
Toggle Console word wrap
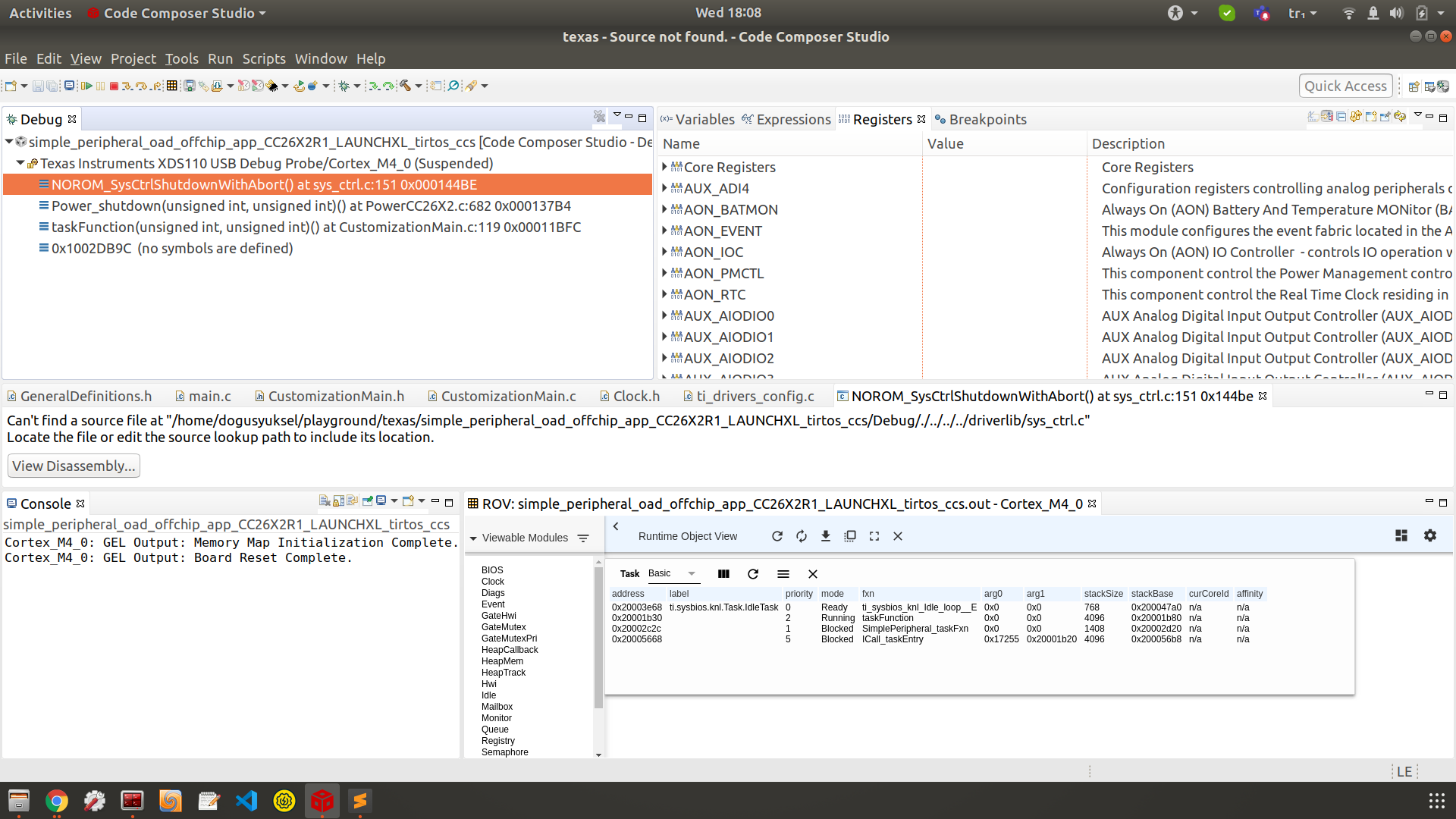353,500
